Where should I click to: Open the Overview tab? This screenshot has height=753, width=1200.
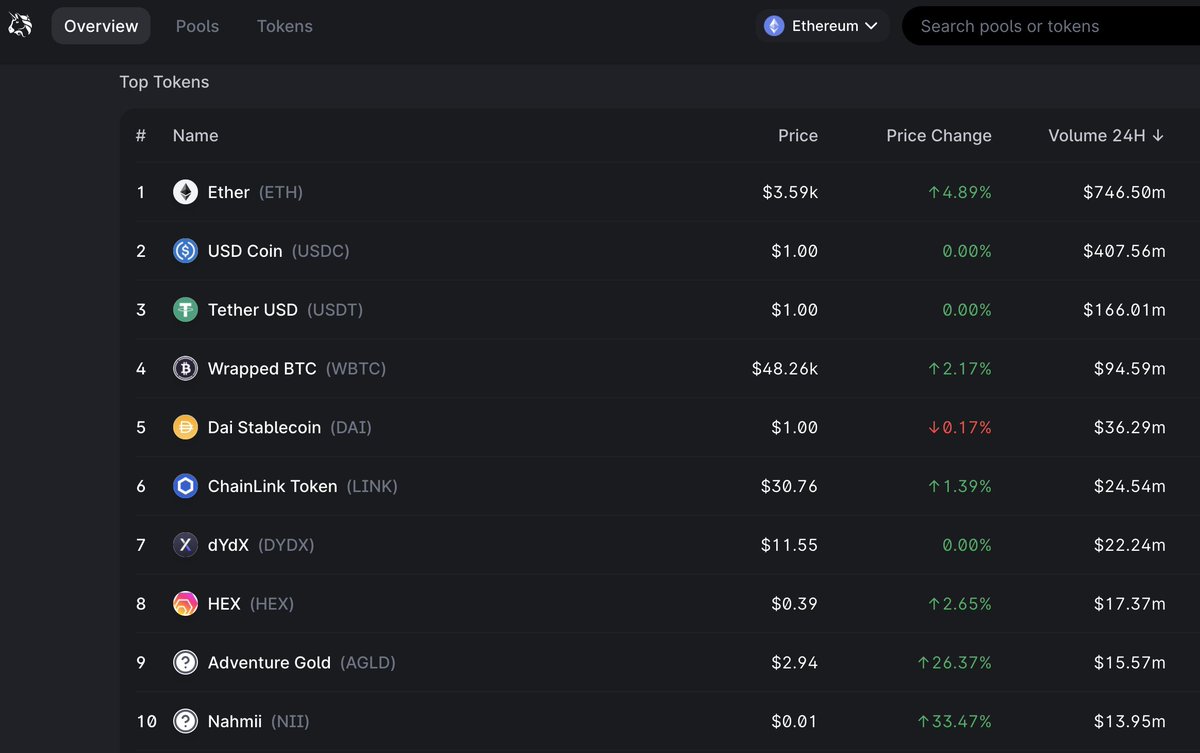point(101,26)
